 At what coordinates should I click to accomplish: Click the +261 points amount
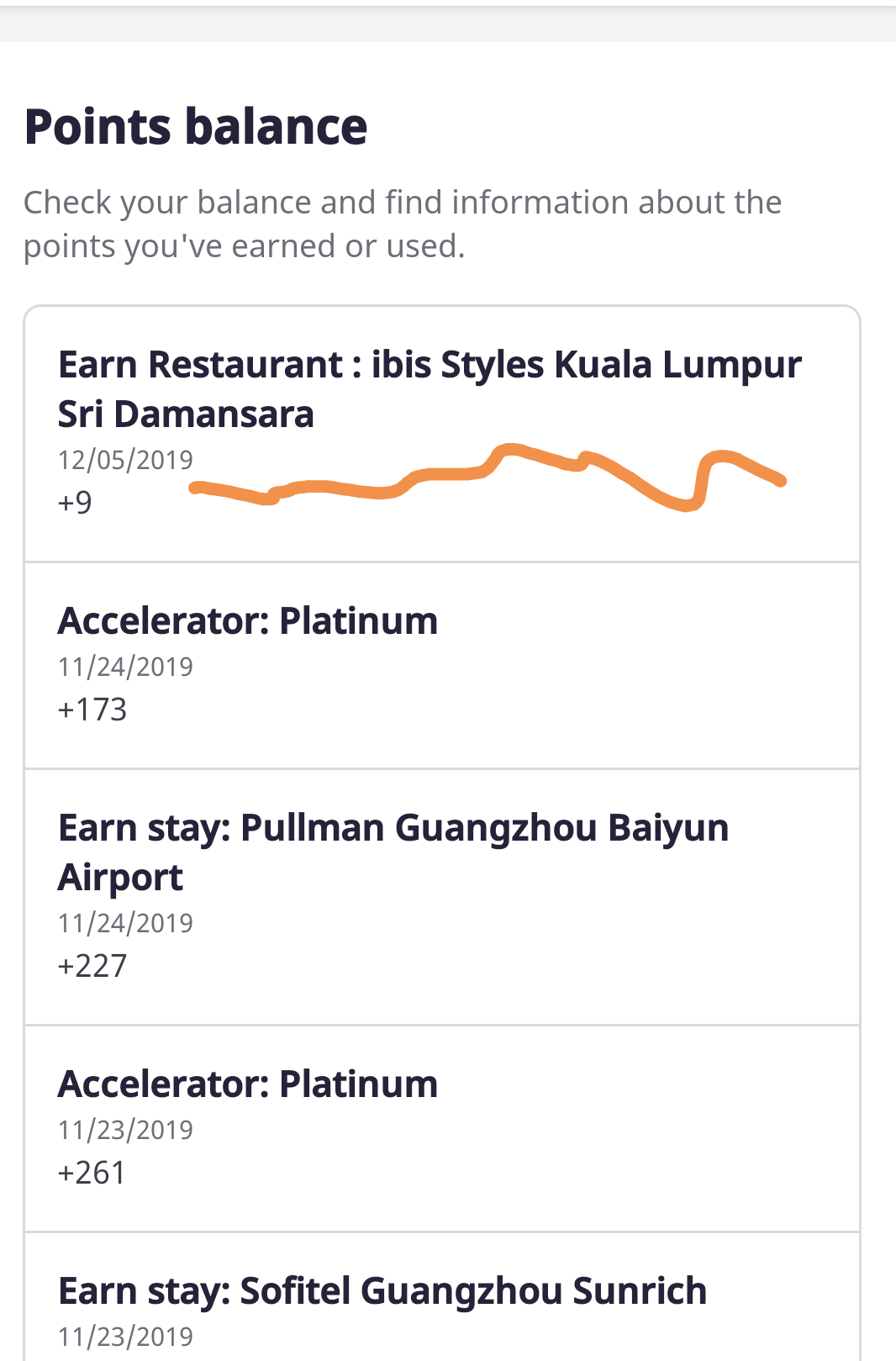click(92, 1173)
